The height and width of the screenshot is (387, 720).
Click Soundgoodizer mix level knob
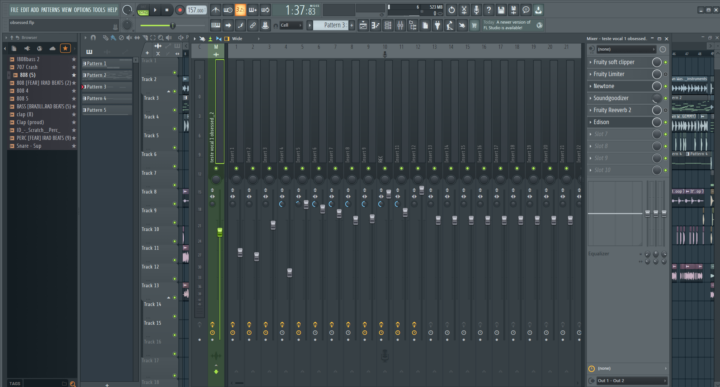(x=657, y=98)
